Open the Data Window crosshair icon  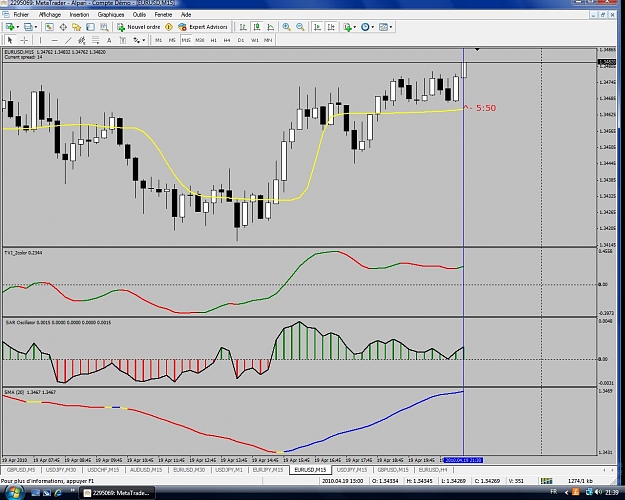63,27
